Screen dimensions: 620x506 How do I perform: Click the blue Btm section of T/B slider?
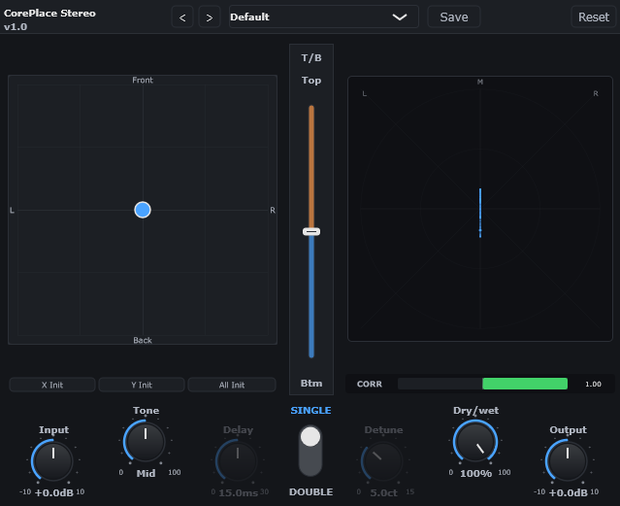tap(312, 296)
